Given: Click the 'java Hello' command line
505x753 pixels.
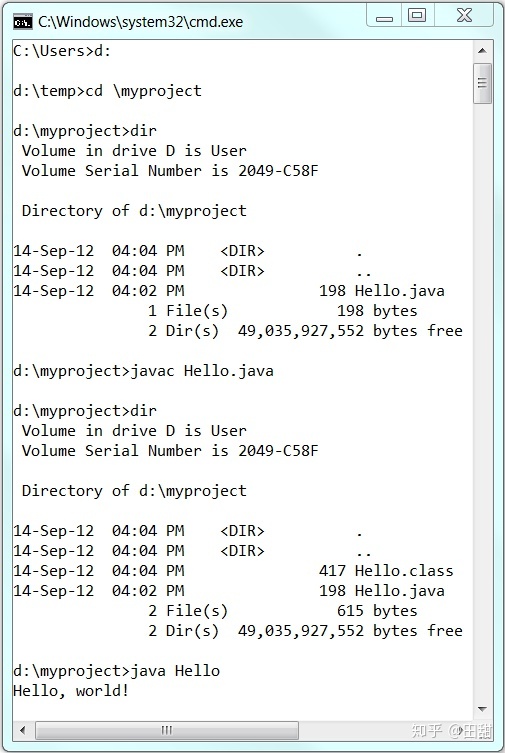Looking at the screenshot, I should [116, 671].
